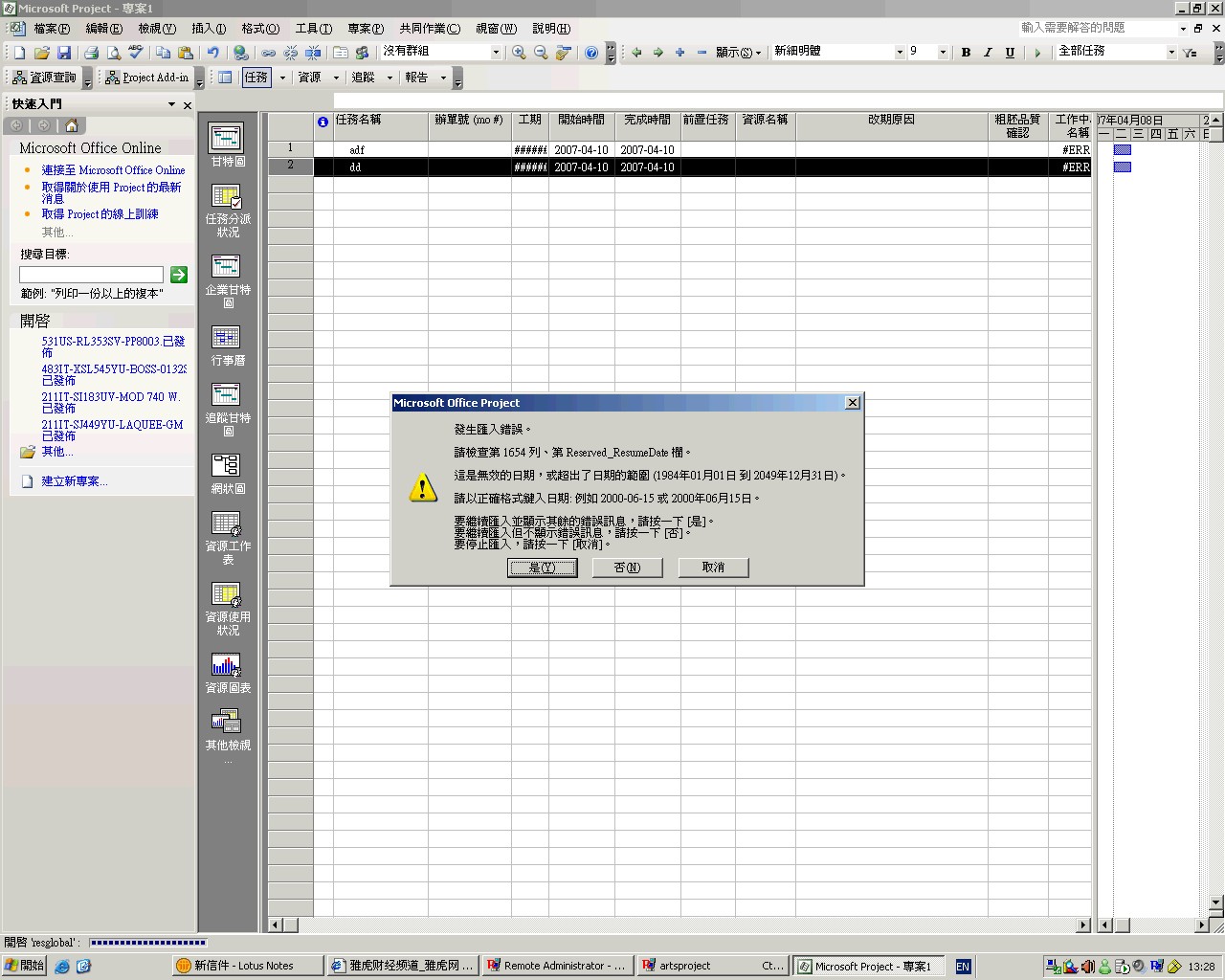Screen dimensions: 1225x980
Task: Click the Zoom In magnifier
Action: [x=519, y=53]
